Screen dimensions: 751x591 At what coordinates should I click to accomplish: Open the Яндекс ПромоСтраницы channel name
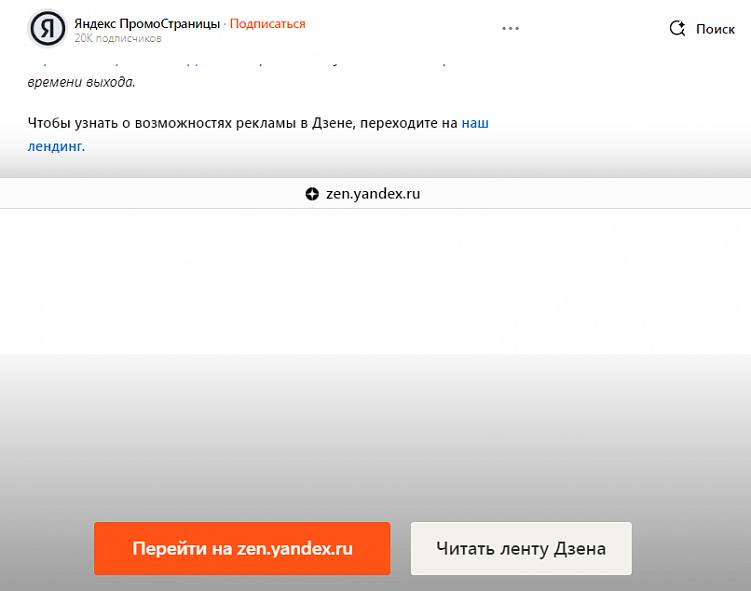click(147, 23)
